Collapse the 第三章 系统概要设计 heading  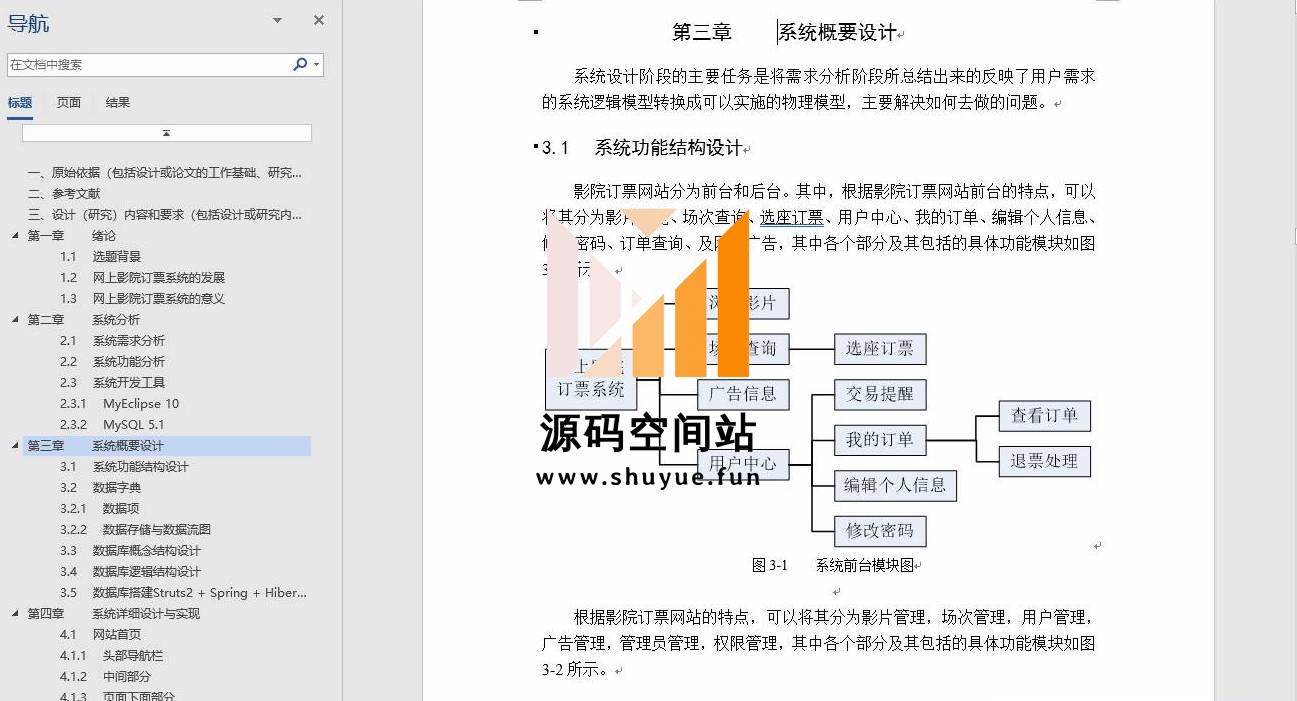click(15, 446)
